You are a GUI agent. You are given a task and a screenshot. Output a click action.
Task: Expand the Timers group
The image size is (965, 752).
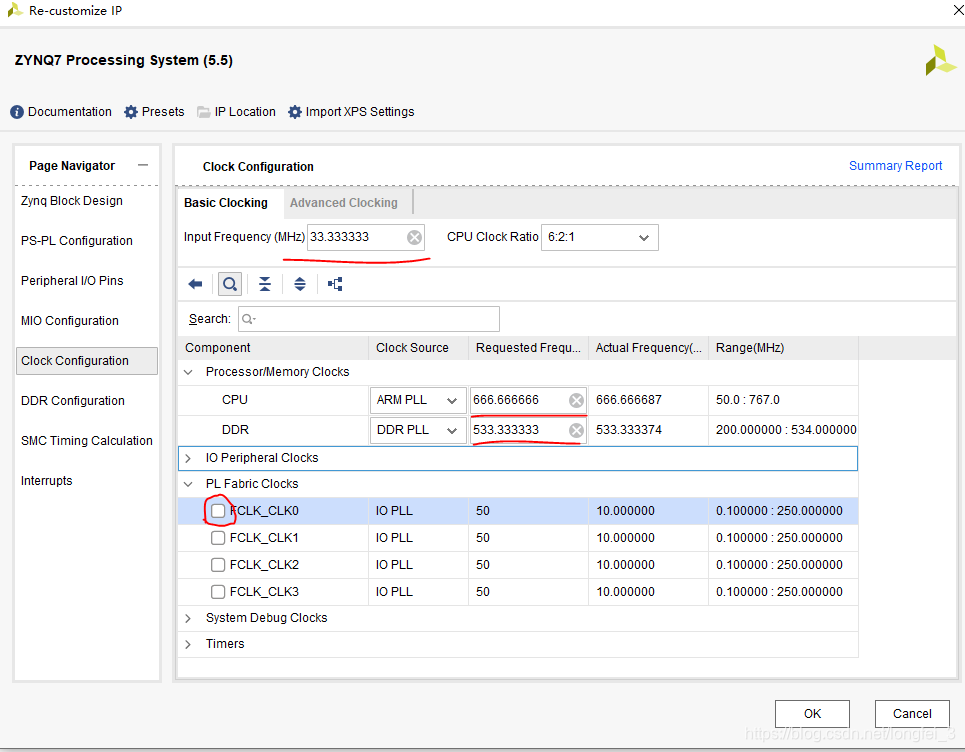coord(188,644)
